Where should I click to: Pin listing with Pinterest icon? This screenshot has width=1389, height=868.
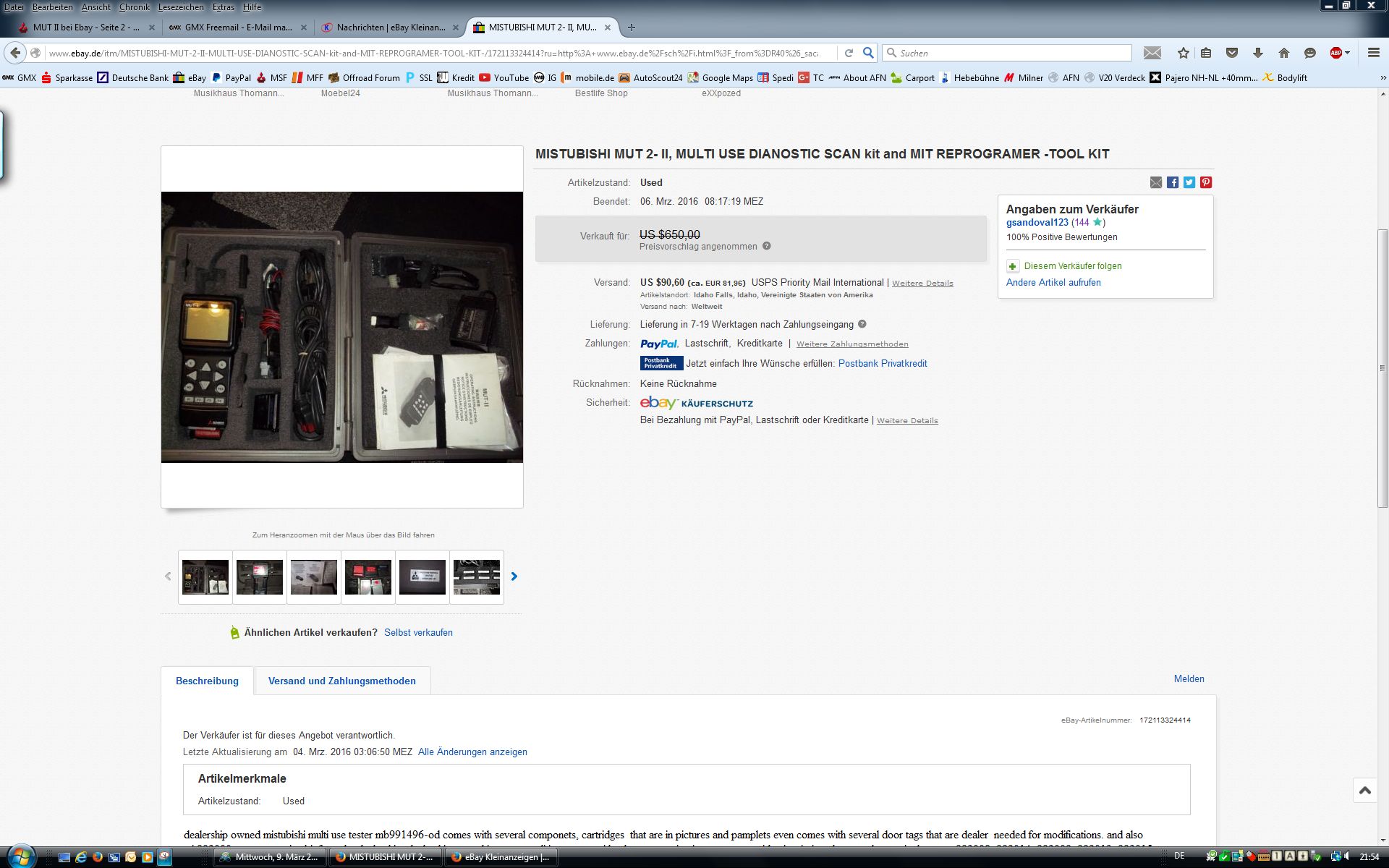[1206, 182]
